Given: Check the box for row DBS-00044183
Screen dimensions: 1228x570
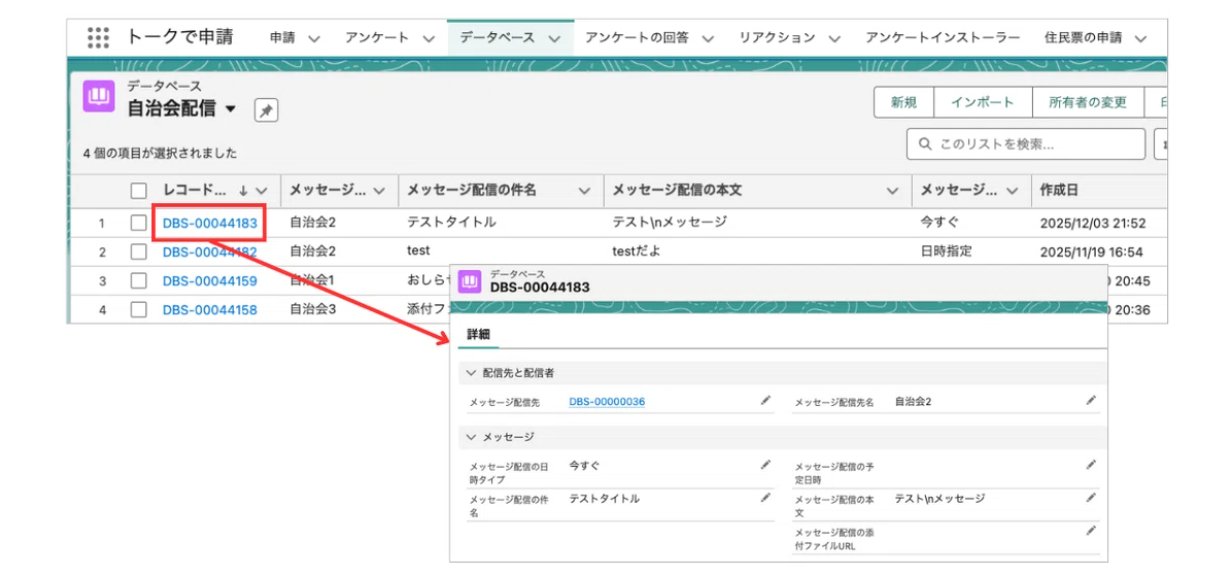Looking at the screenshot, I should tap(139, 223).
